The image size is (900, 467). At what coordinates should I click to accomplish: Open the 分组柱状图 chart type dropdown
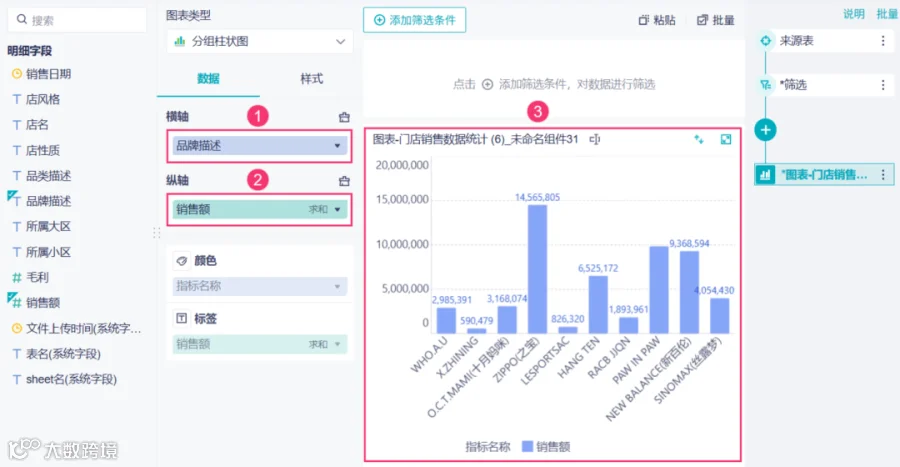click(x=259, y=41)
